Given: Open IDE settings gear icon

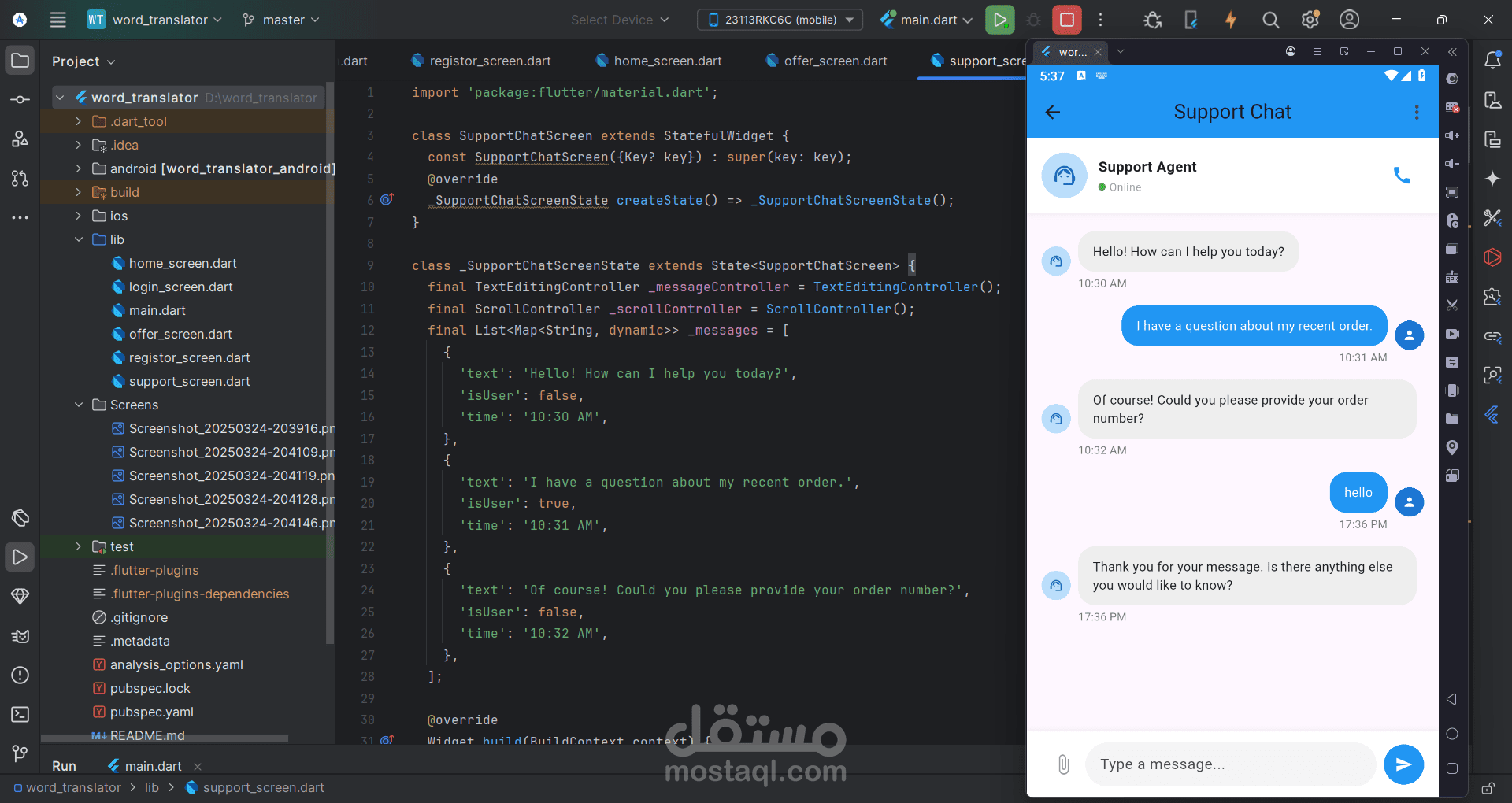Looking at the screenshot, I should click(x=1310, y=20).
